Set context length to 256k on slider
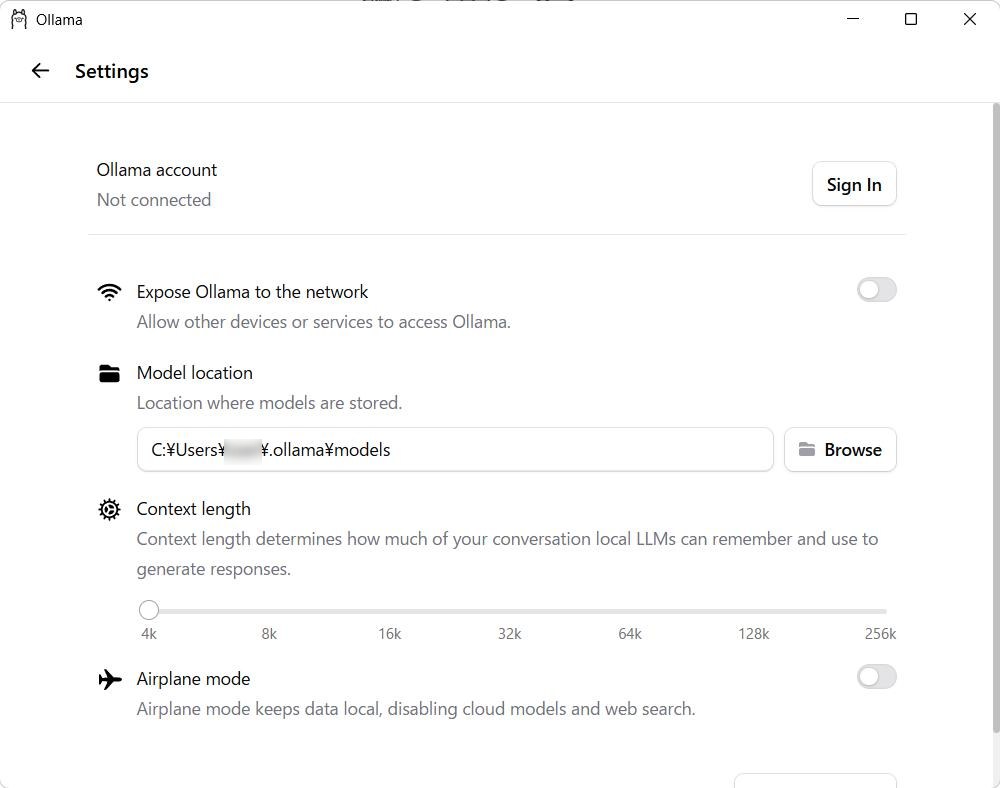1000x788 pixels. [x=884, y=610]
